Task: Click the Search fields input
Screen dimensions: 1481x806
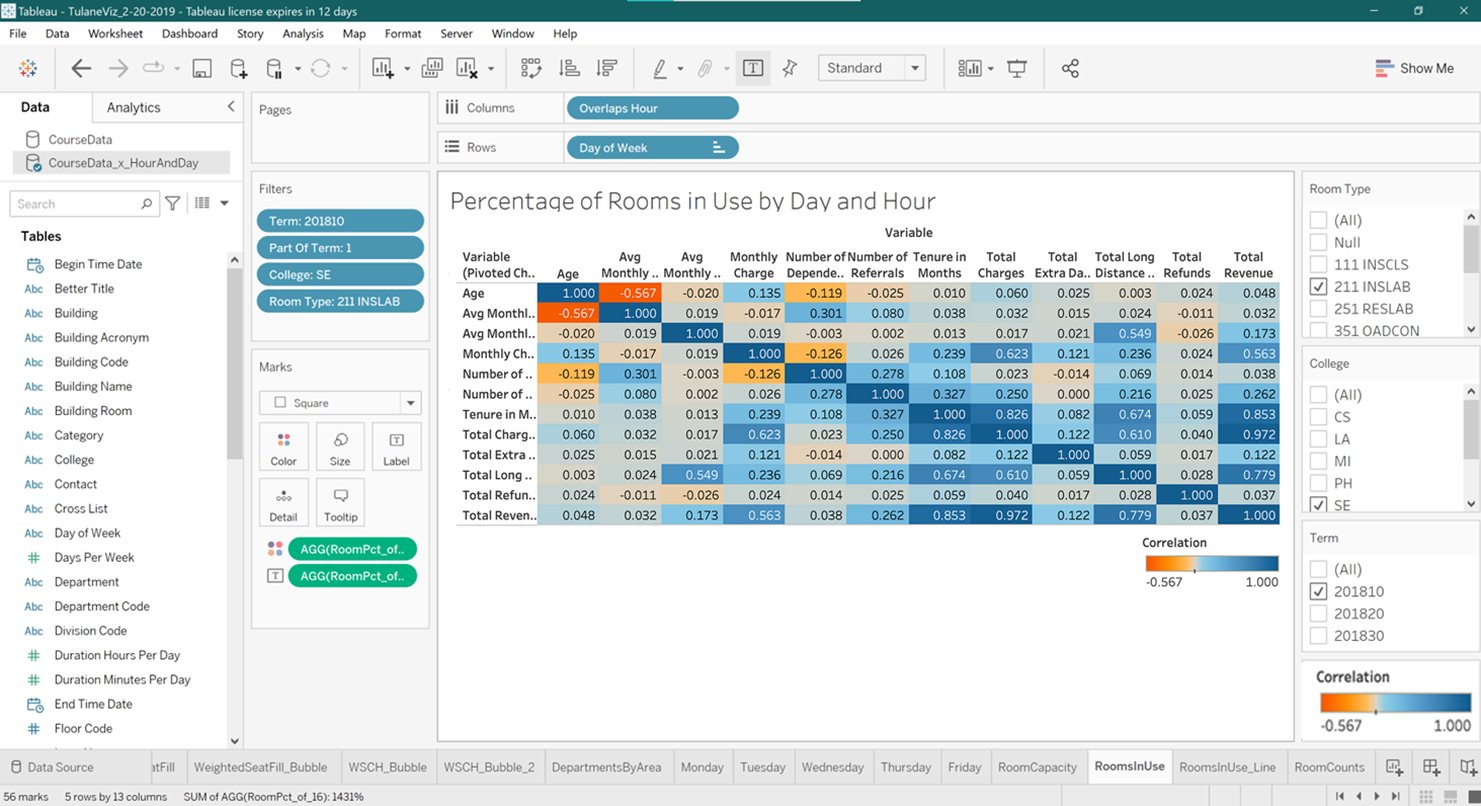Action: pos(85,204)
